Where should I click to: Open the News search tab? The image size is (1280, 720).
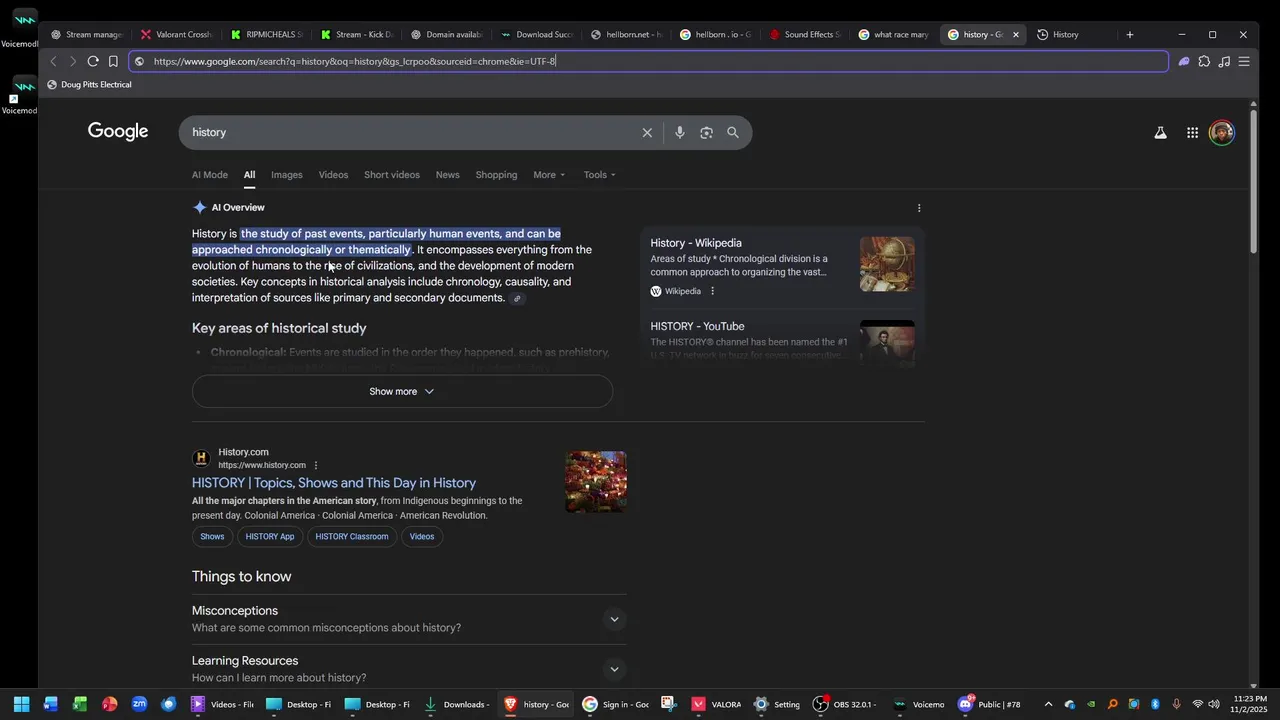click(x=448, y=175)
